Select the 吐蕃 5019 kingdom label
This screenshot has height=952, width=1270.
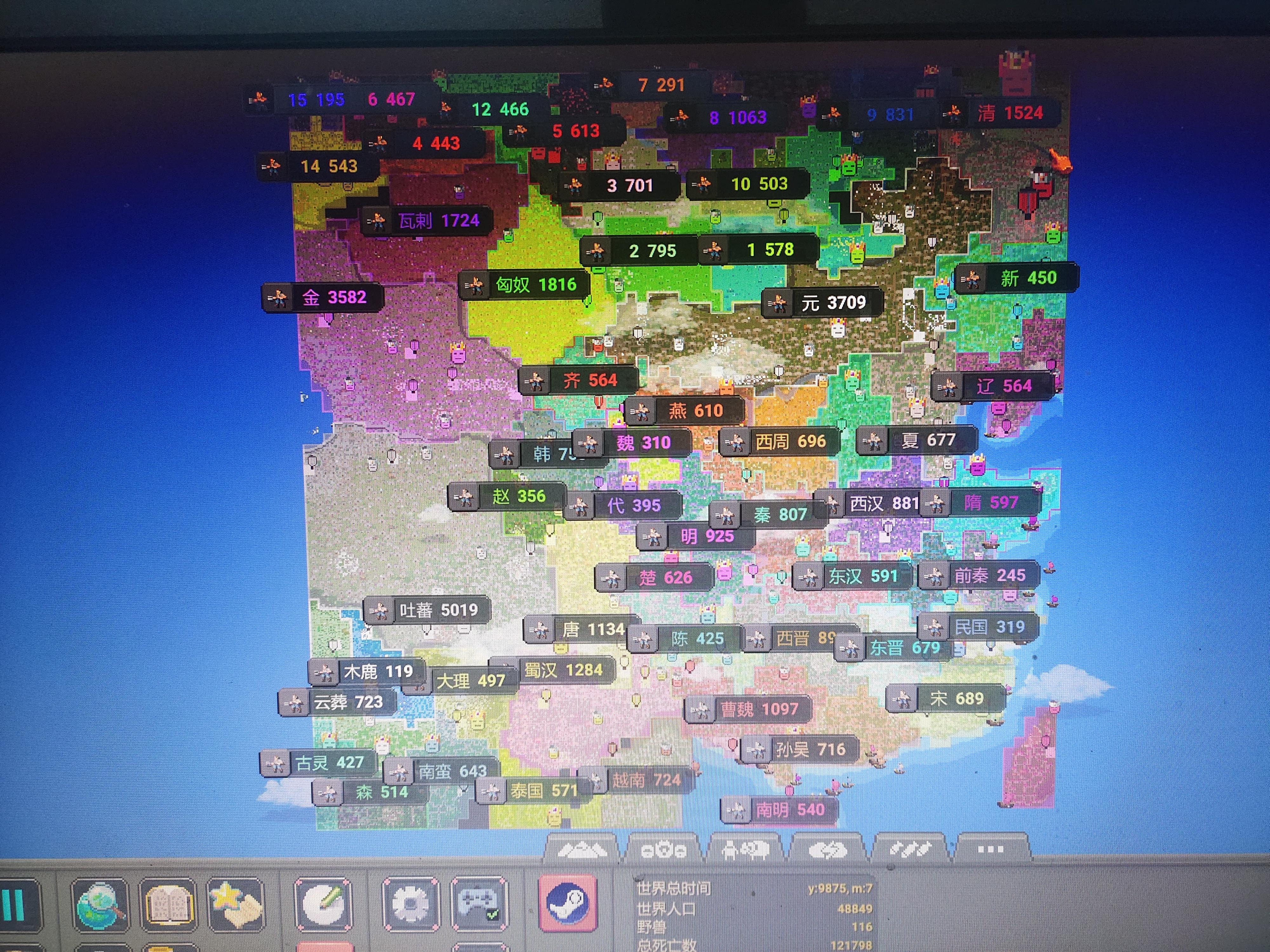click(439, 610)
